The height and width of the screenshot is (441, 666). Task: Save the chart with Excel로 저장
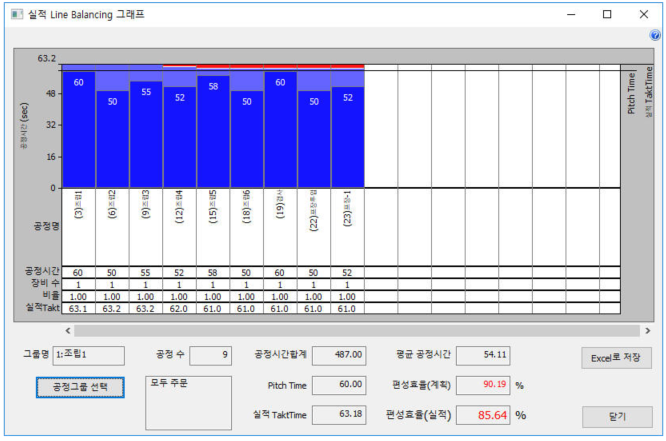tap(616, 357)
